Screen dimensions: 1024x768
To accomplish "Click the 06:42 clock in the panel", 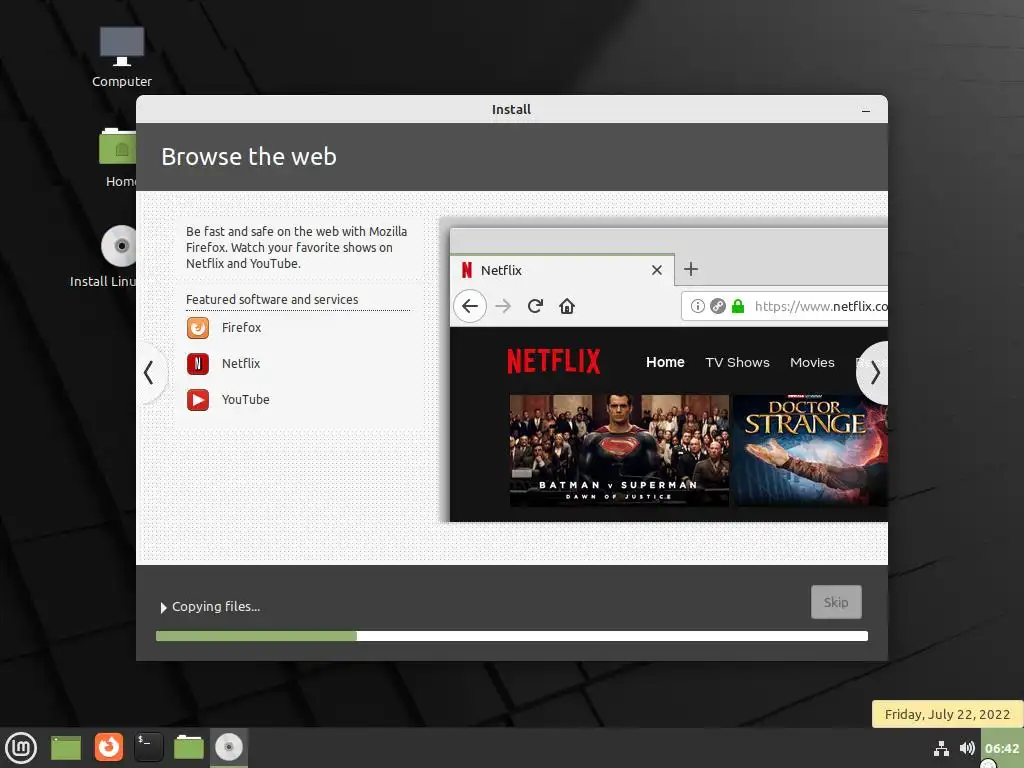I will [x=1002, y=748].
